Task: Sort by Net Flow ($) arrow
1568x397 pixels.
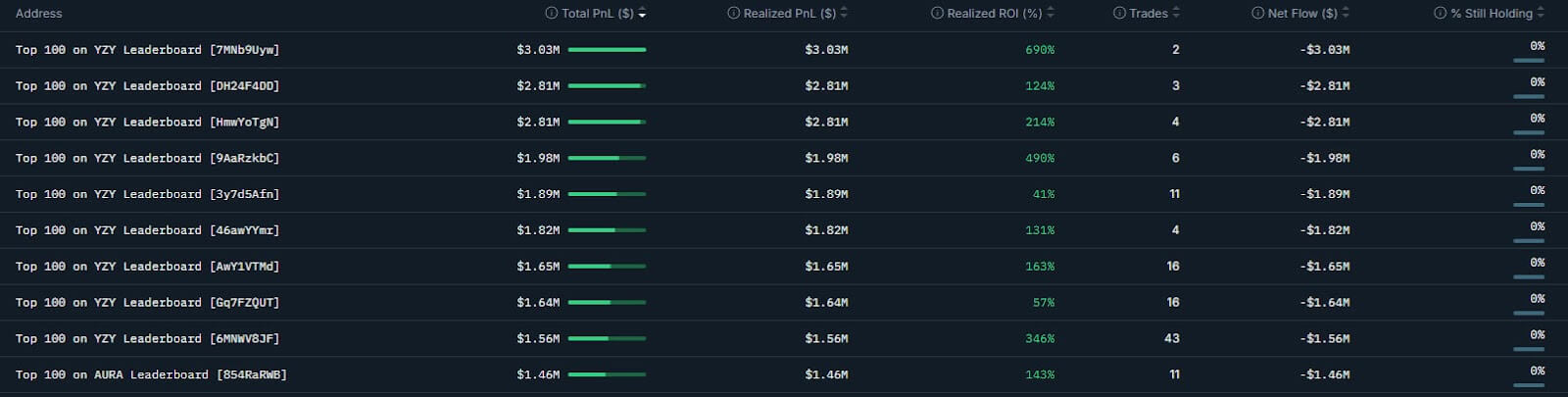Action: pyautogui.click(x=1346, y=14)
